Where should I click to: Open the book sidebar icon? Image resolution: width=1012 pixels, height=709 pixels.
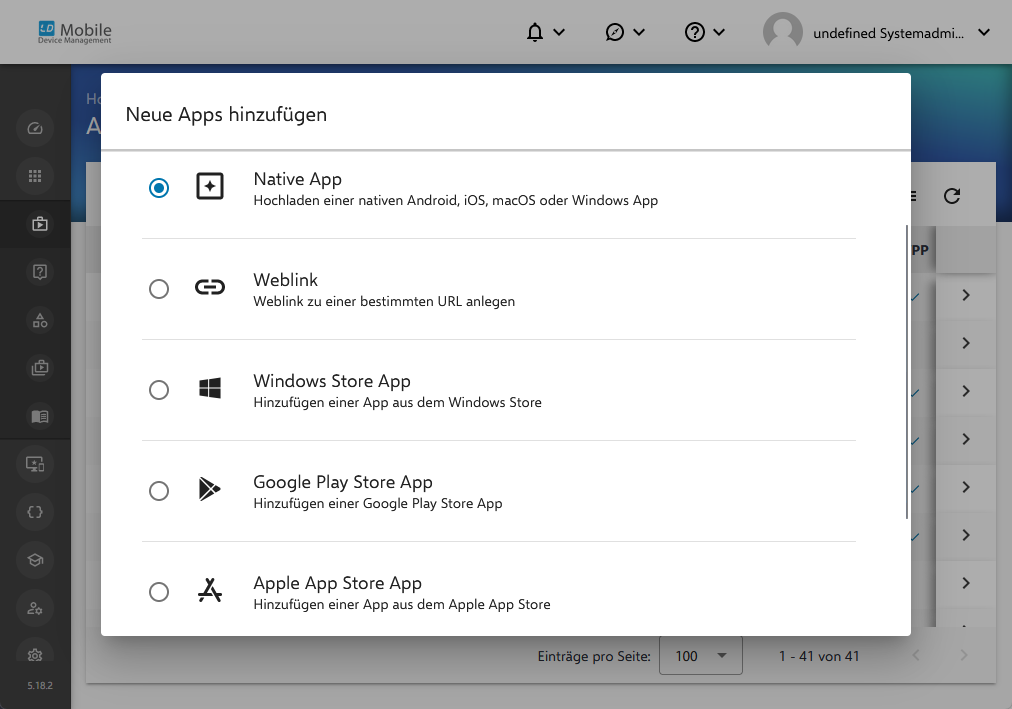[x=39, y=416]
